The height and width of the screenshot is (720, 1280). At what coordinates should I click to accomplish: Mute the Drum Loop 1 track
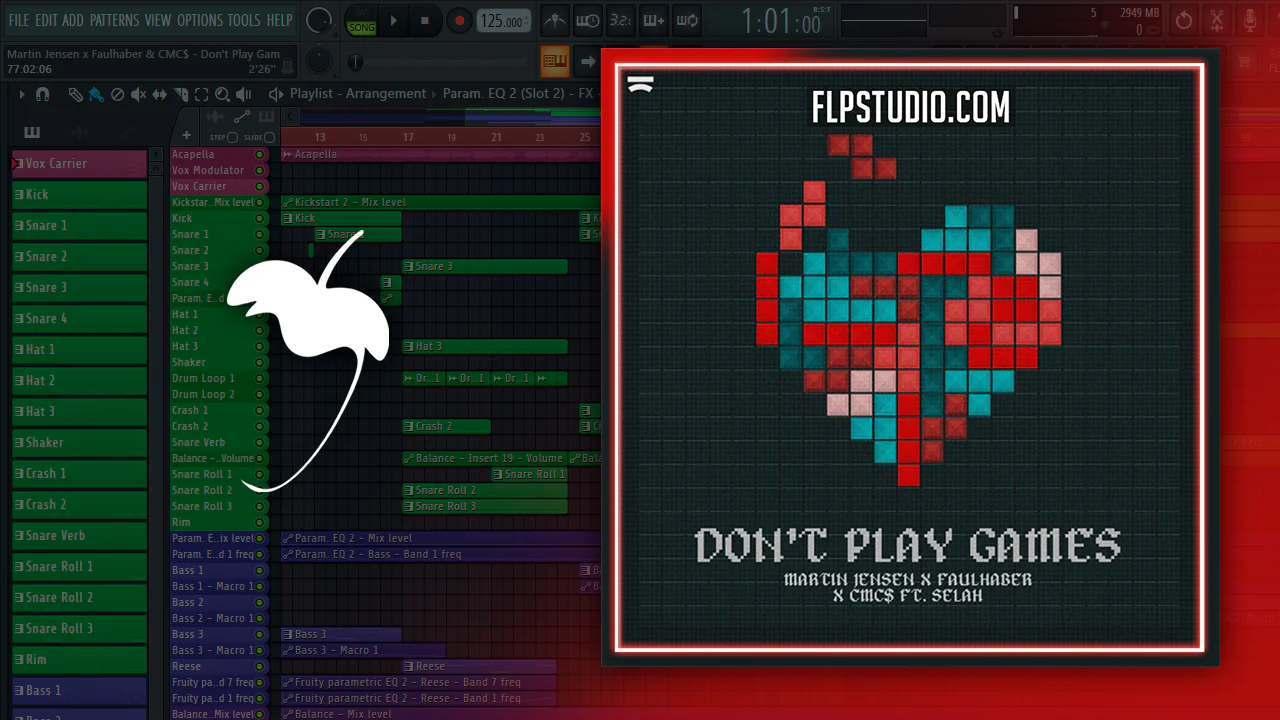(260, 378)
